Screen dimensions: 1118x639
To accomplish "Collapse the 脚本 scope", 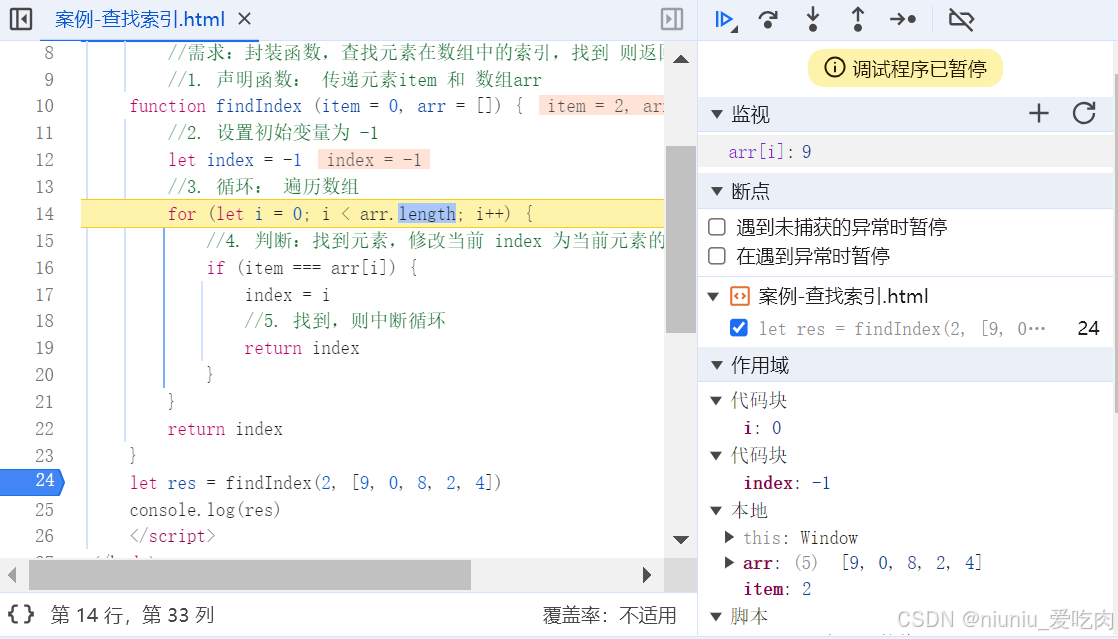I will coord(716,616).
